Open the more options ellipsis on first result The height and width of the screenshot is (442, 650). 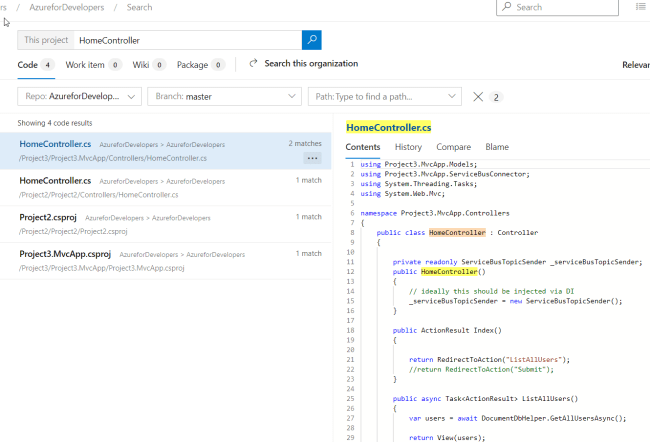pos(312,158)
